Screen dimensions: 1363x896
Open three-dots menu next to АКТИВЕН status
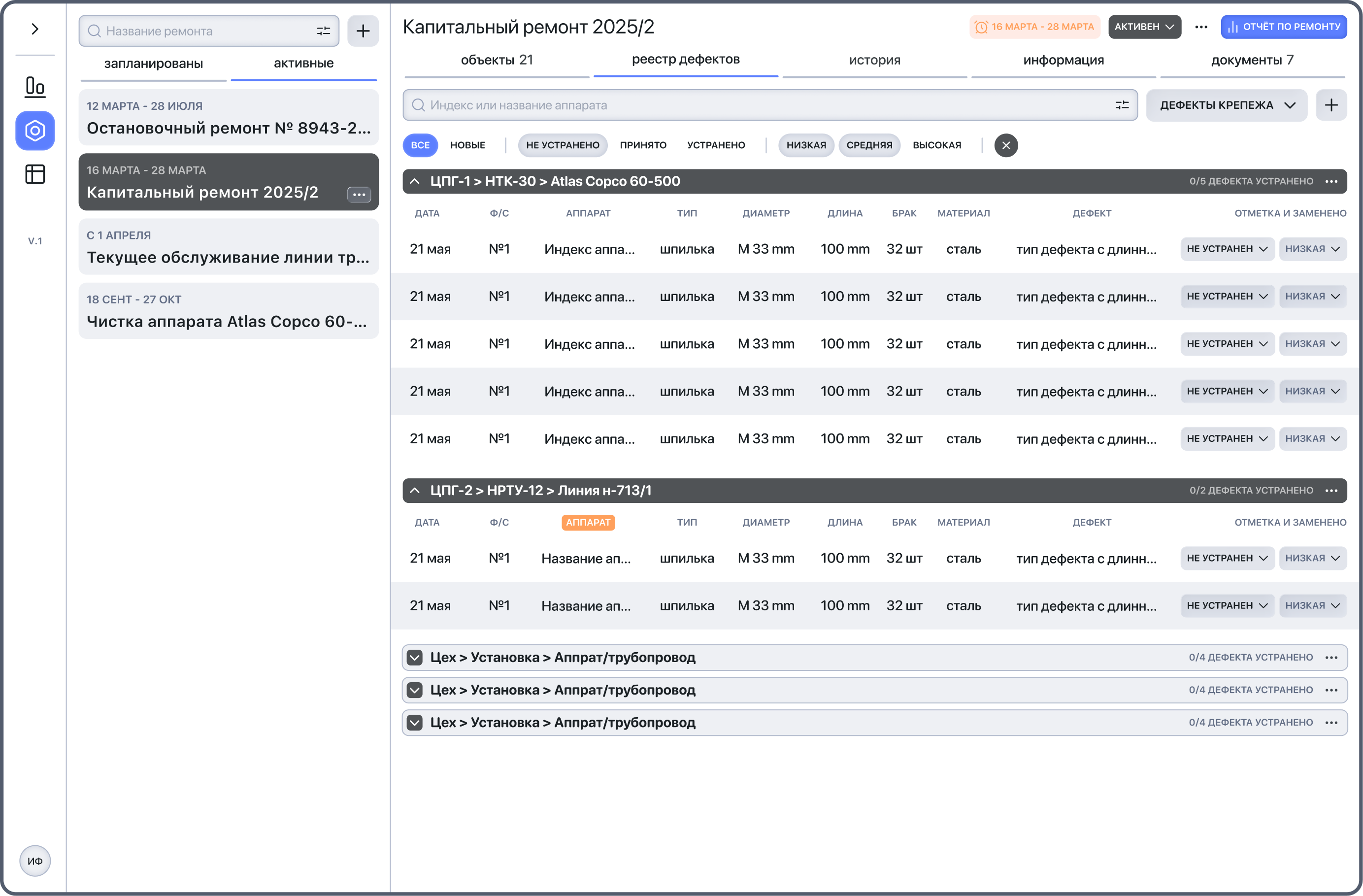point(1201,27)
